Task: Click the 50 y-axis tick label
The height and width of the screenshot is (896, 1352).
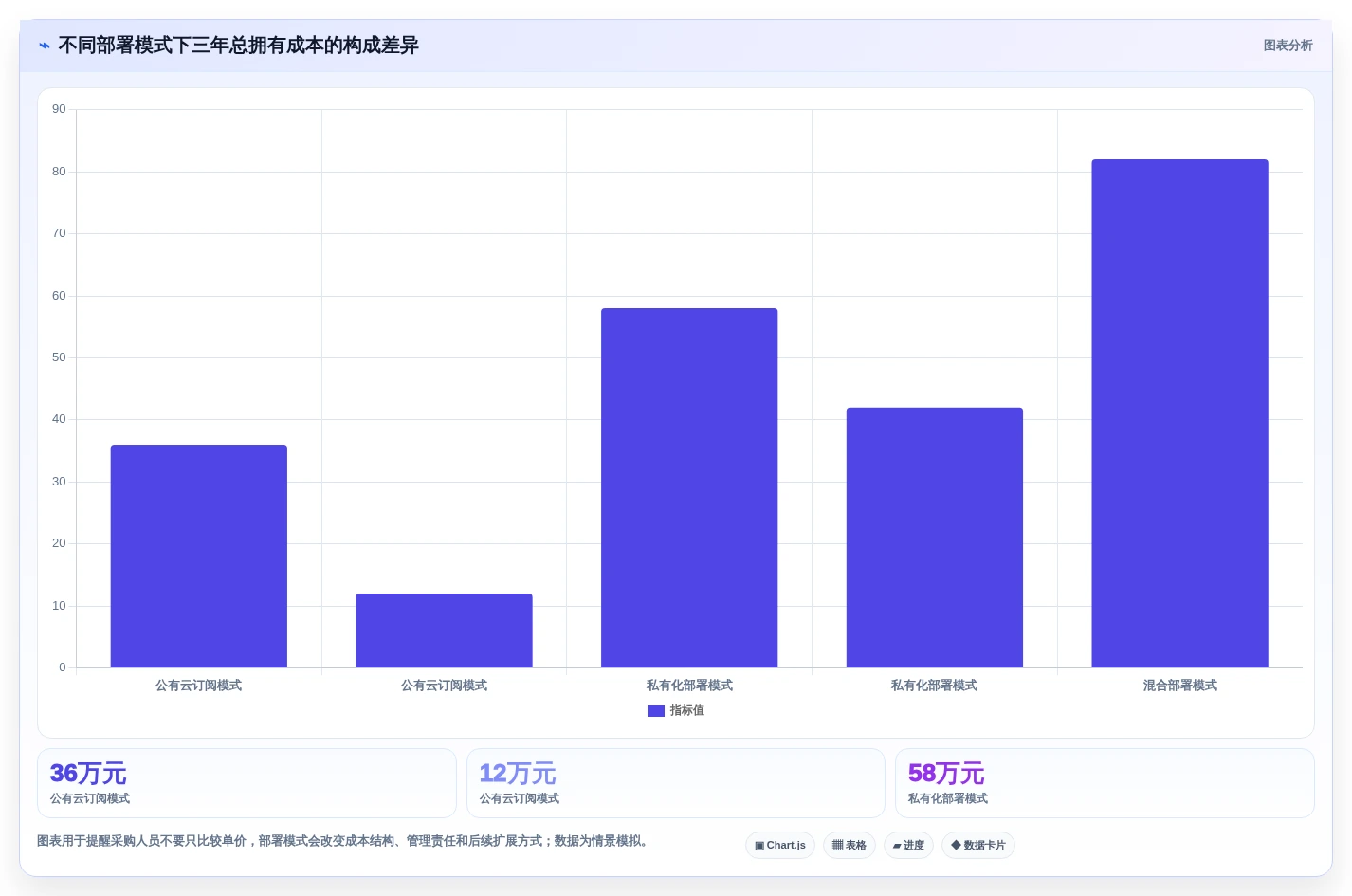Action: 59,357
